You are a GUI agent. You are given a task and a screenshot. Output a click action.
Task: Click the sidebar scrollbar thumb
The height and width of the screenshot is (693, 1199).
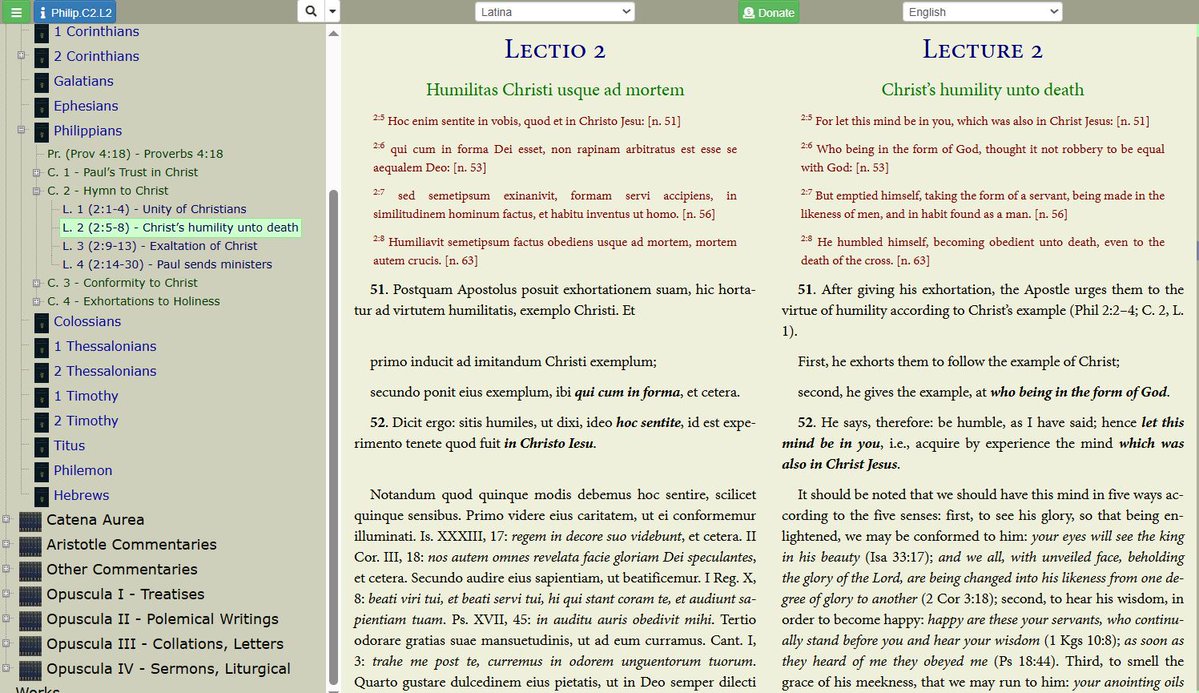click(x=333, y=436)
